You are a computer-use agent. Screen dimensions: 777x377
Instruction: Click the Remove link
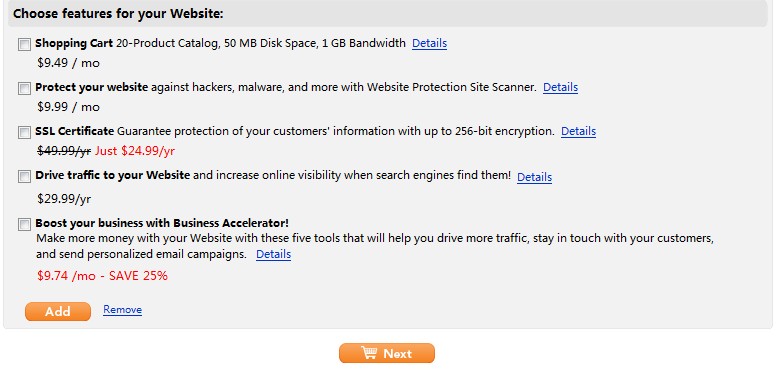(x=122, y=310)
